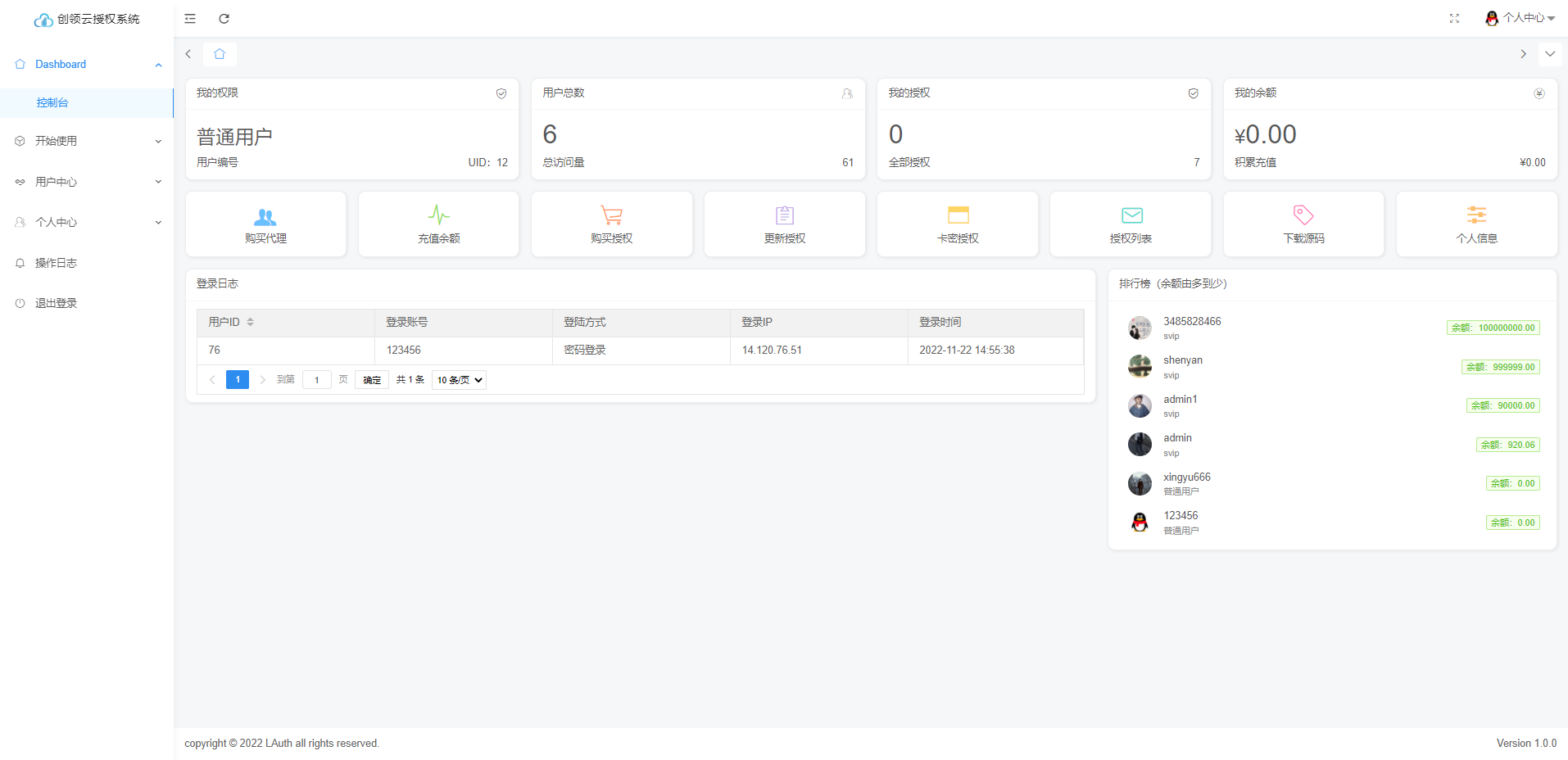This screenshot has width=1568, height=760.
Task: Open 个人信息 sliders icon
Action: (x=1476, y=215)
